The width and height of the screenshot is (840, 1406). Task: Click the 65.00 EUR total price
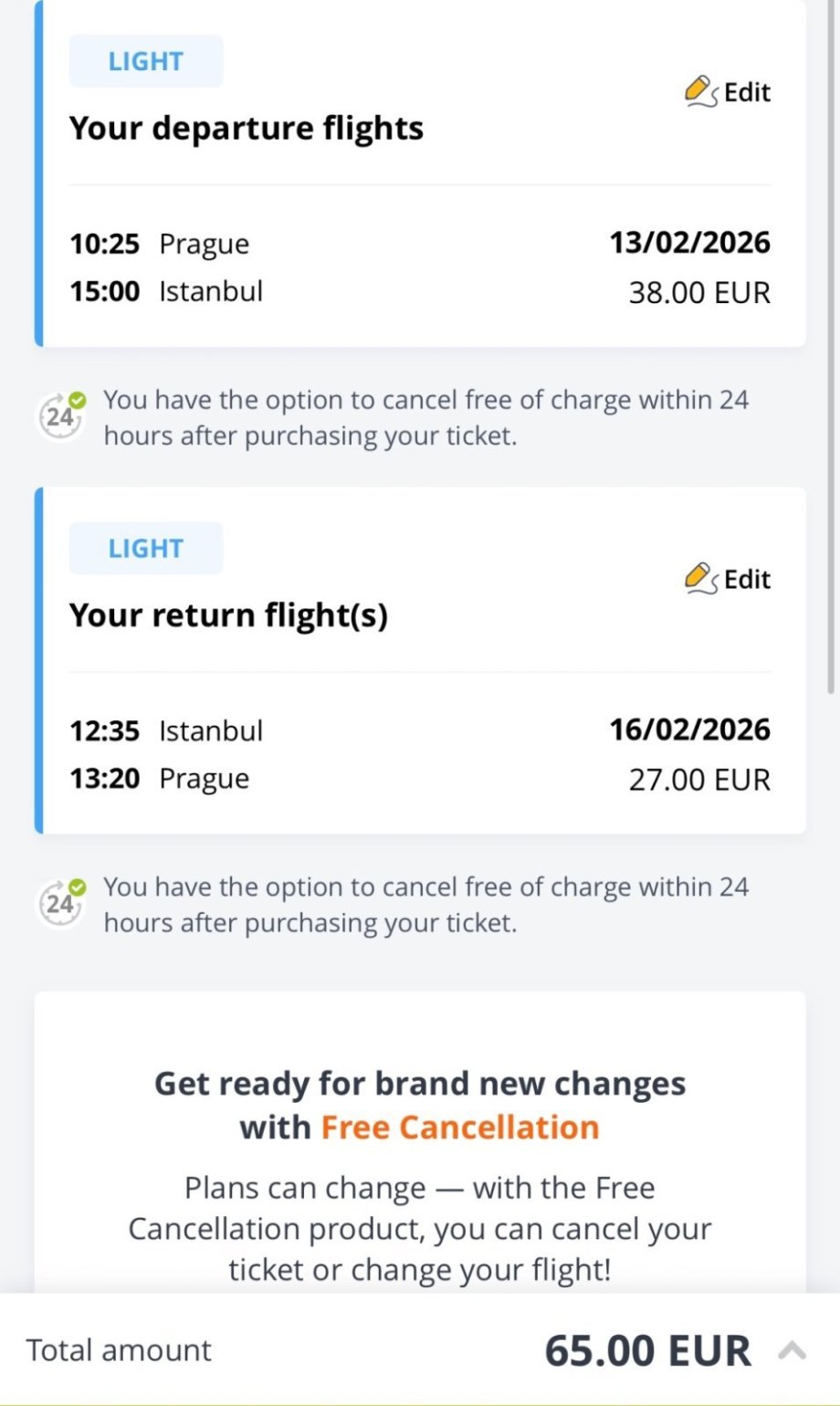click(x=647, y=1350)
